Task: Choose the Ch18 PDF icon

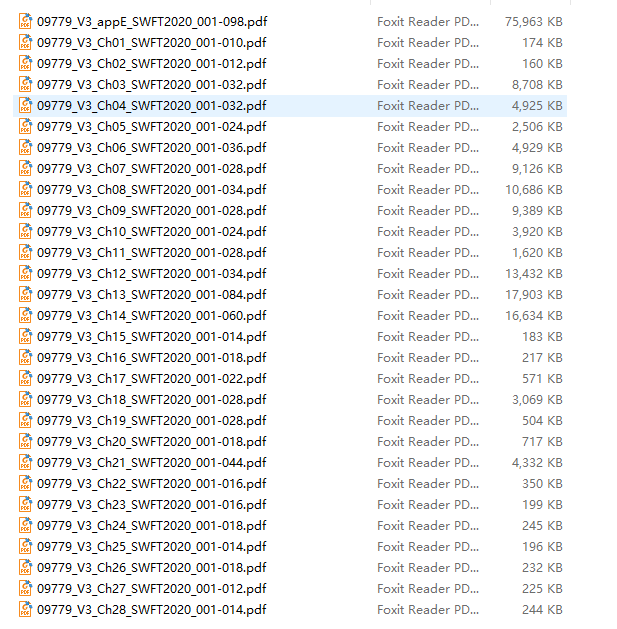Action: [x=26, y=400]
